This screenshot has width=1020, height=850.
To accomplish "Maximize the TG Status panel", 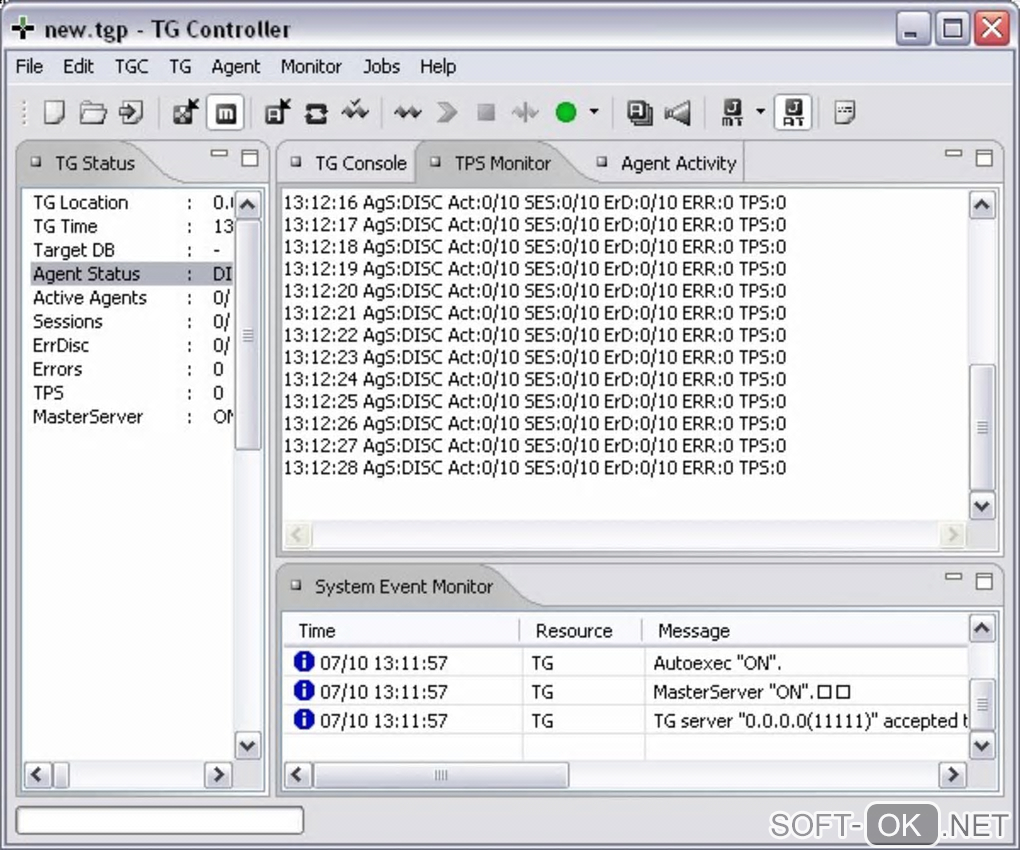I will (250, 158).
